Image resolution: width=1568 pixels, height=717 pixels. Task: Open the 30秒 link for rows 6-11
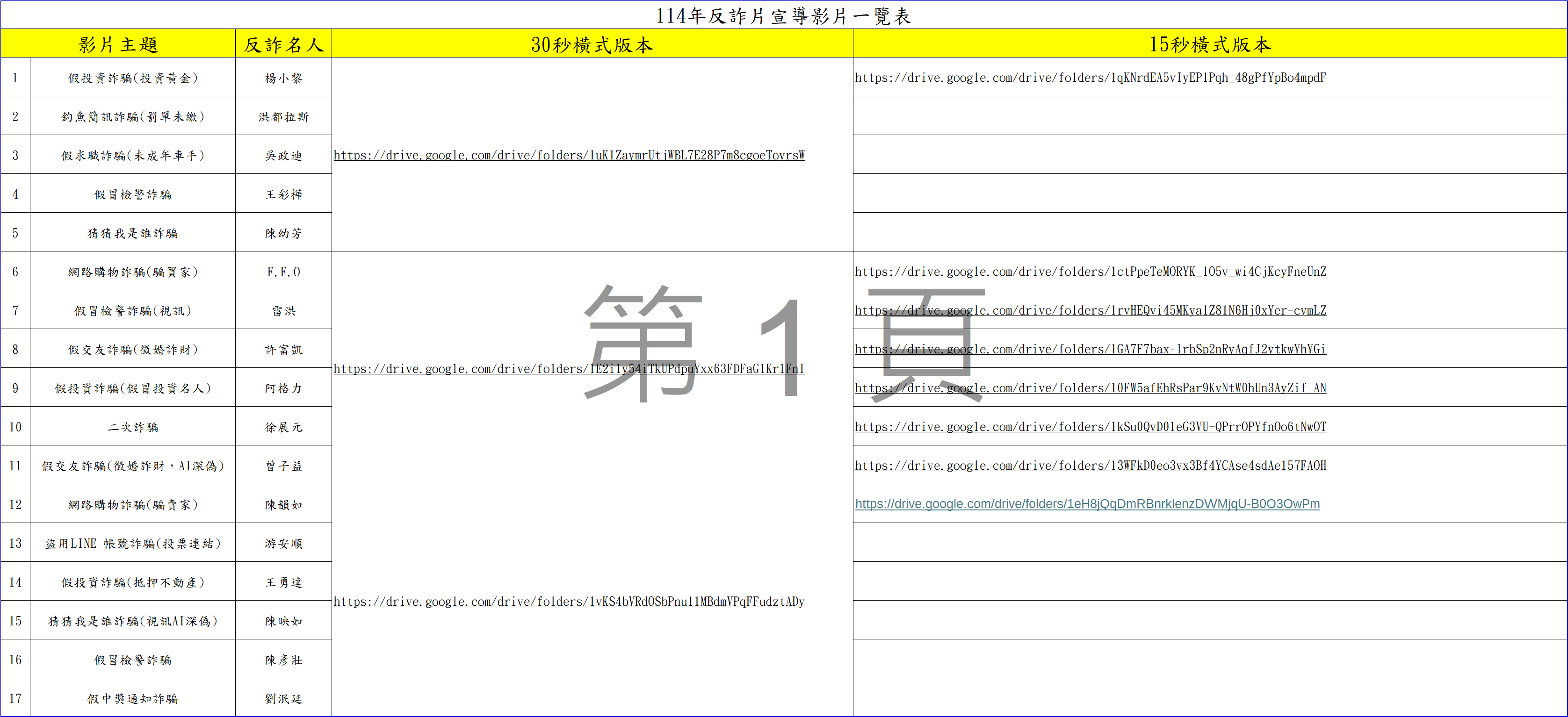tap(569, 369)
